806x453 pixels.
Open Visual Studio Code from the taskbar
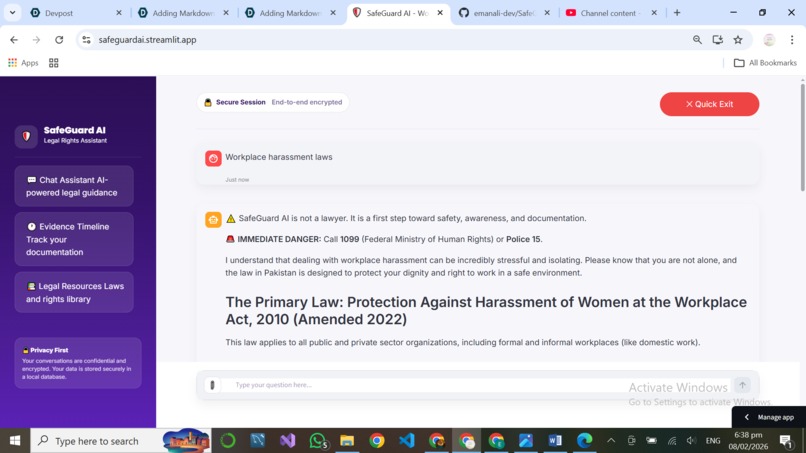click(x=407, y=441)
